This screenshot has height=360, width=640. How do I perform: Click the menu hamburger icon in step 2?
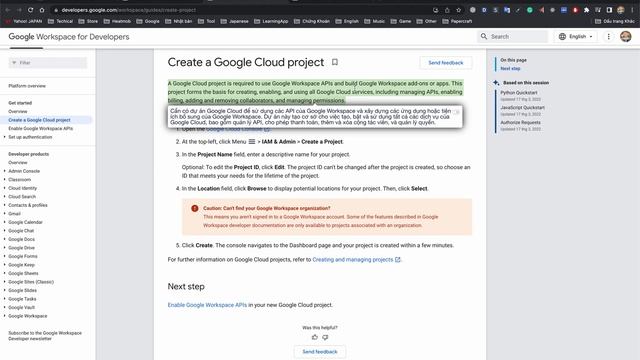252,142
